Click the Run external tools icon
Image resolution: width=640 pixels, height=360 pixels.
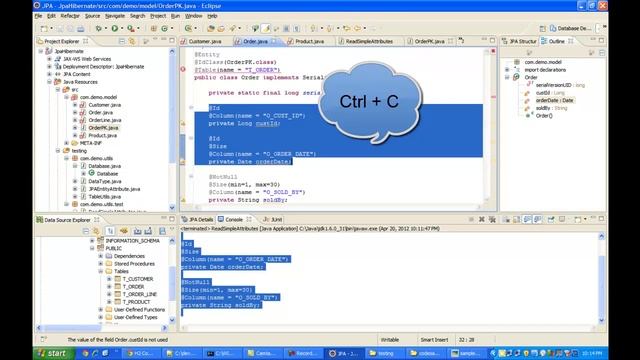[131, 29]
